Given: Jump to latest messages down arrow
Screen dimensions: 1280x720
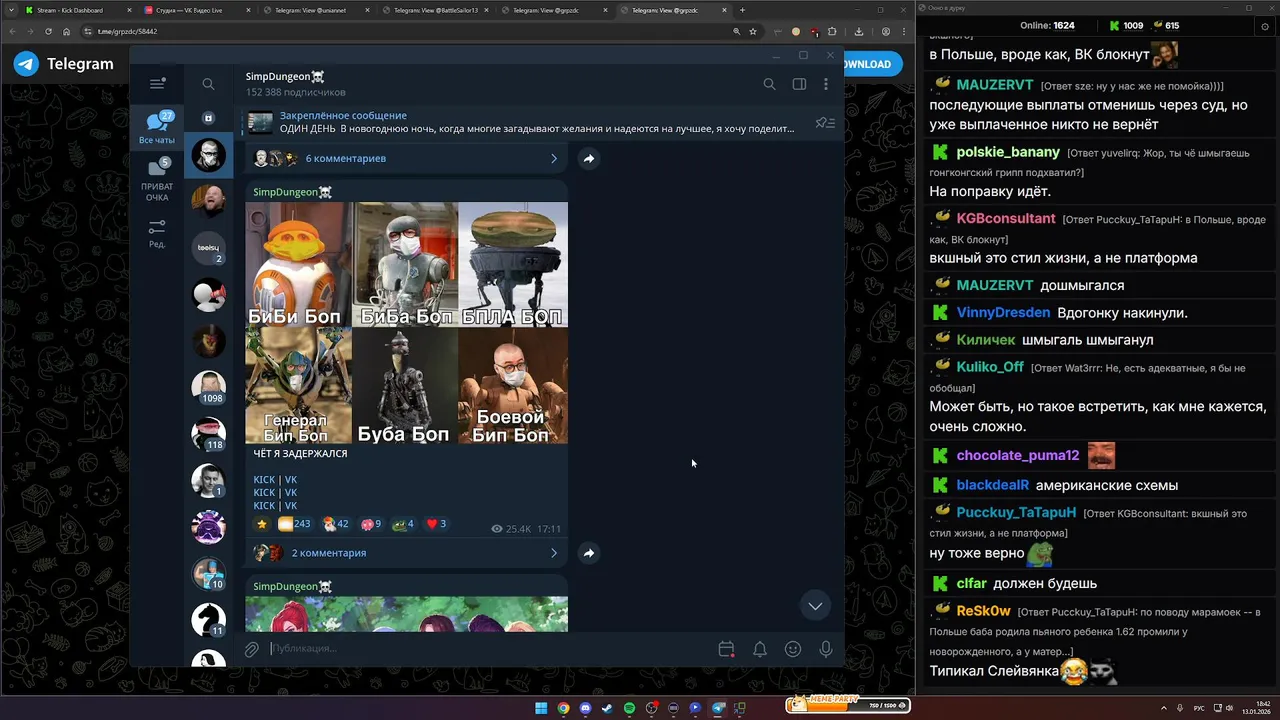Looking at the screenshot, I should tap(815, 606).
